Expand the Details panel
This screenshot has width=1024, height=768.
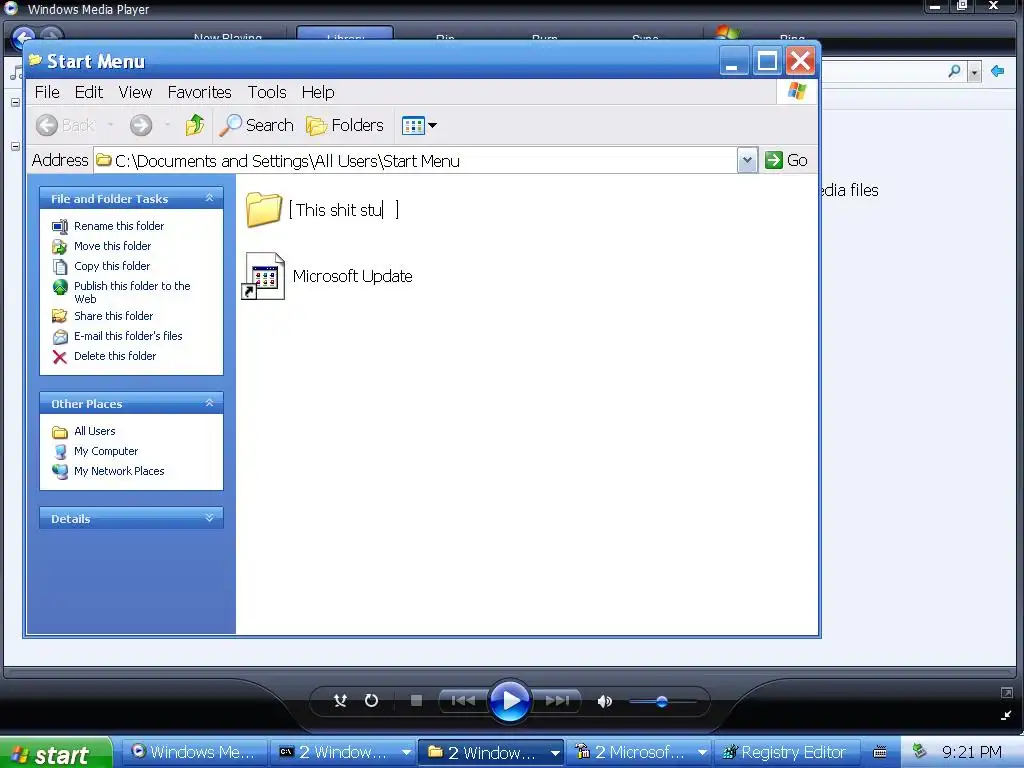pyautogui.click(x=209, y=518)
